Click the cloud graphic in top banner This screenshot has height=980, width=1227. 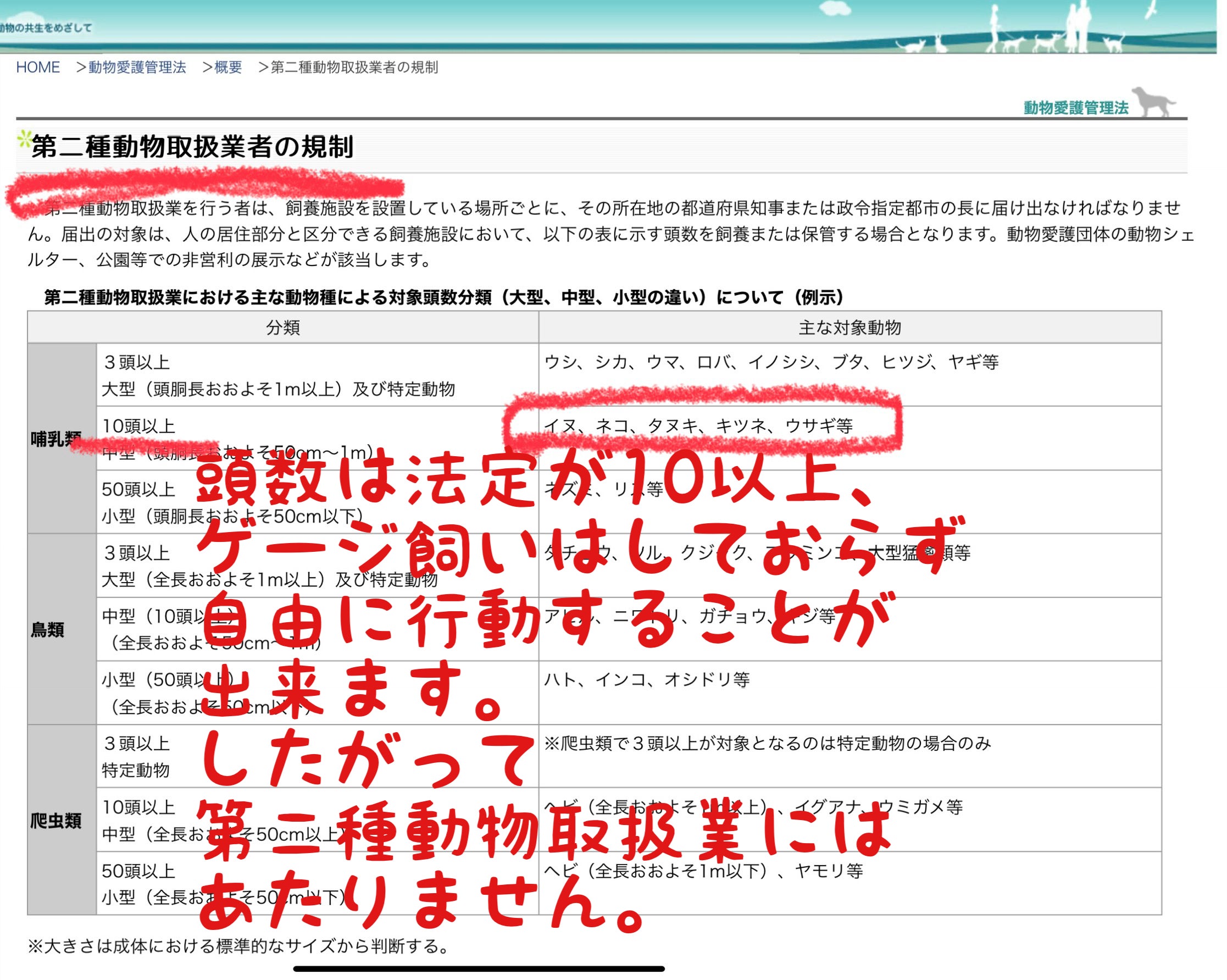click(835, 8)
